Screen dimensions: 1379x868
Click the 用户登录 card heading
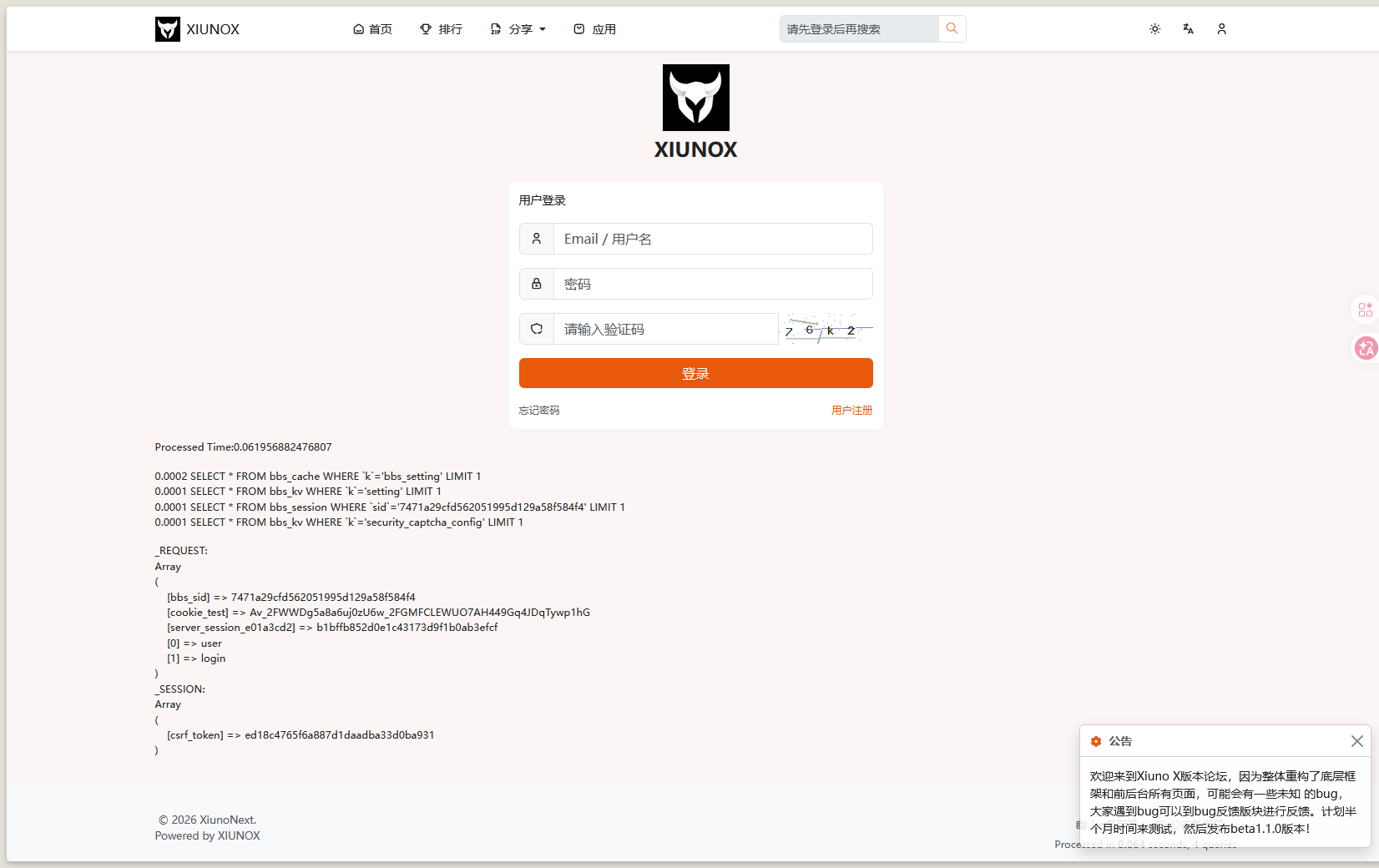(x=543, y=200)
